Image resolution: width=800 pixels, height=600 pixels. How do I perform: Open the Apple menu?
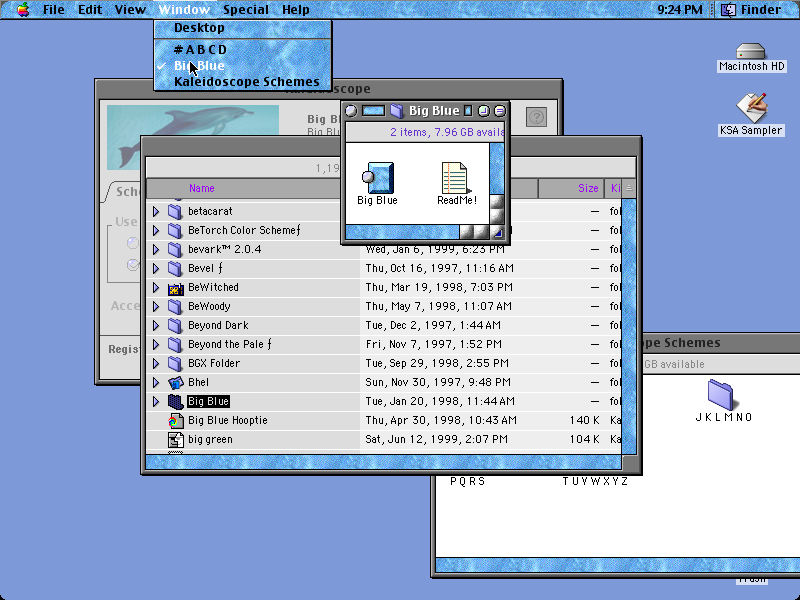point(23,9)
